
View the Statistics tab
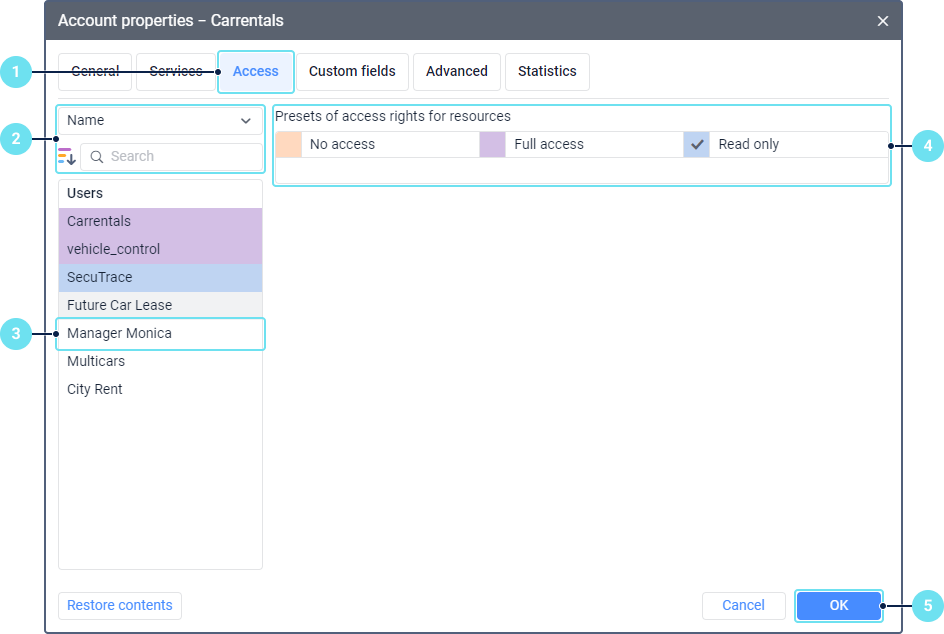click(x=547, y=72)
